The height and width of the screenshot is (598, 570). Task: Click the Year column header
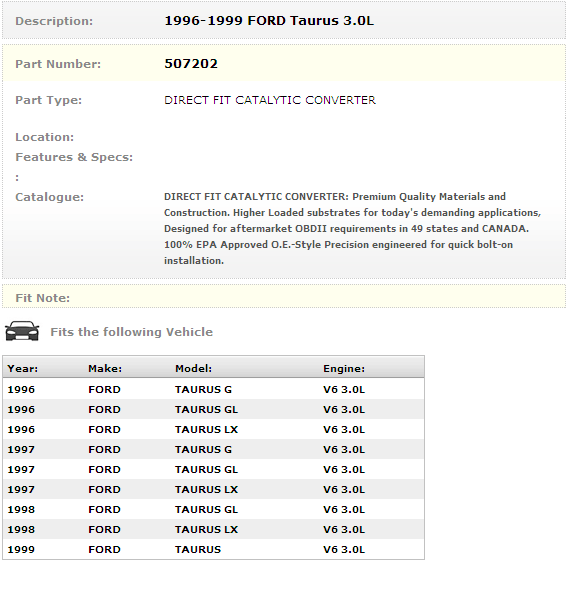(x=23, y=368)
